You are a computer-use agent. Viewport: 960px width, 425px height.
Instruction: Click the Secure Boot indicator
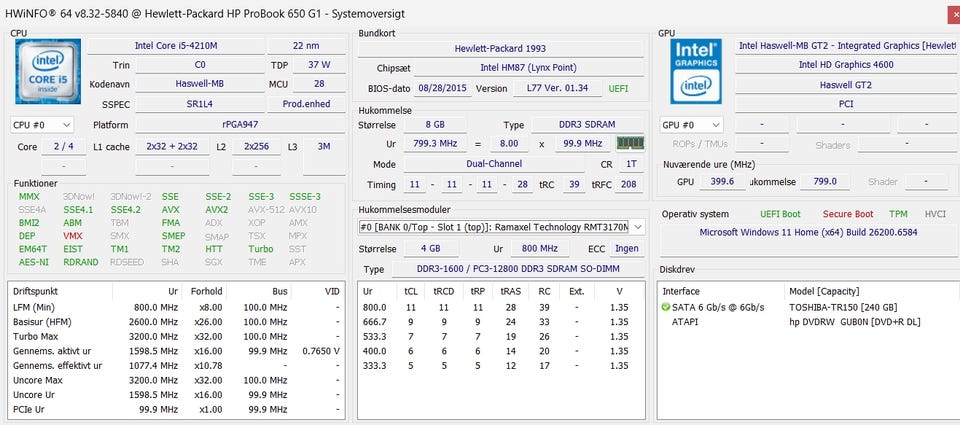pos(848,214)
